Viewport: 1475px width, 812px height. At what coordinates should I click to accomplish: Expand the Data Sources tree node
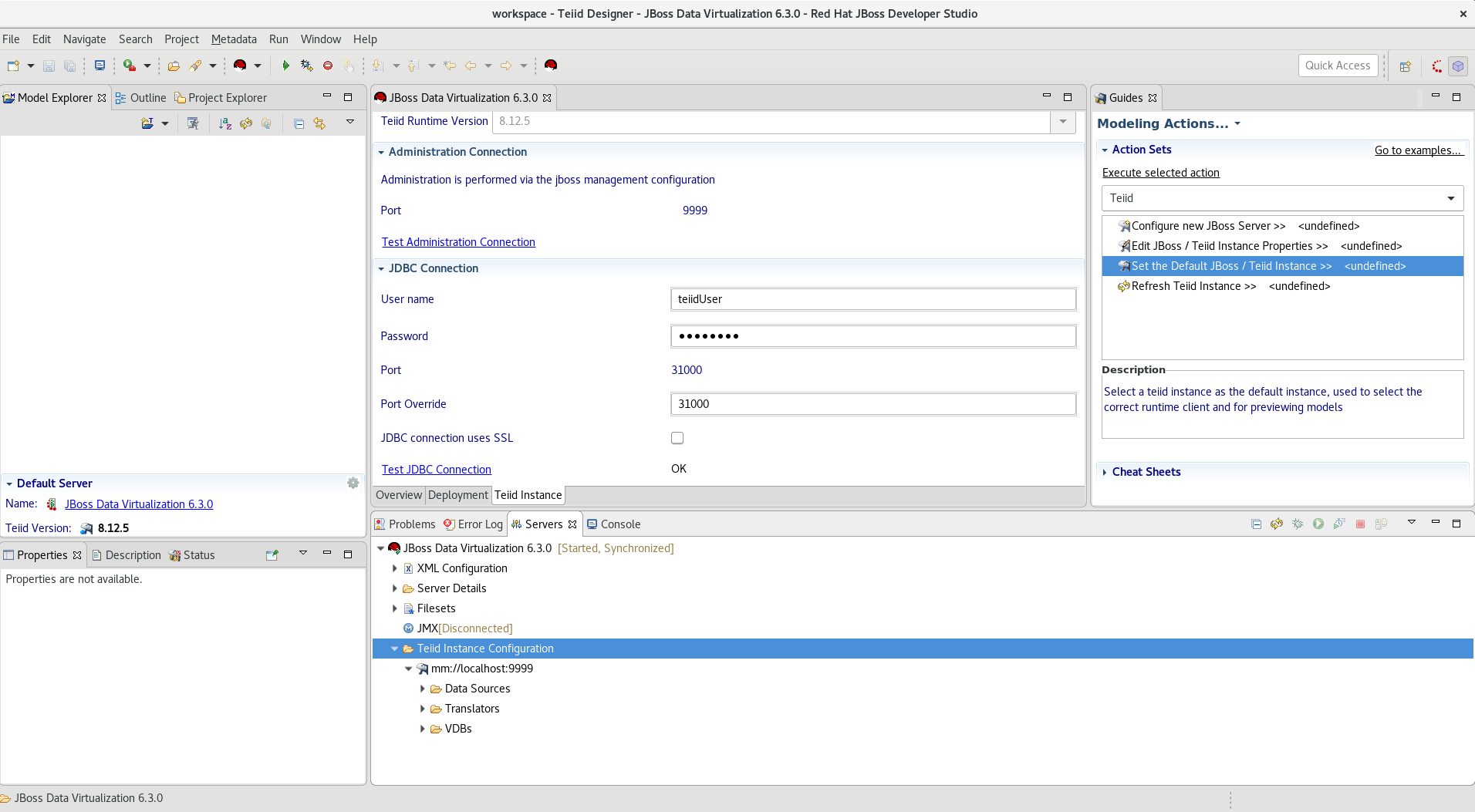tap(422, 689)
